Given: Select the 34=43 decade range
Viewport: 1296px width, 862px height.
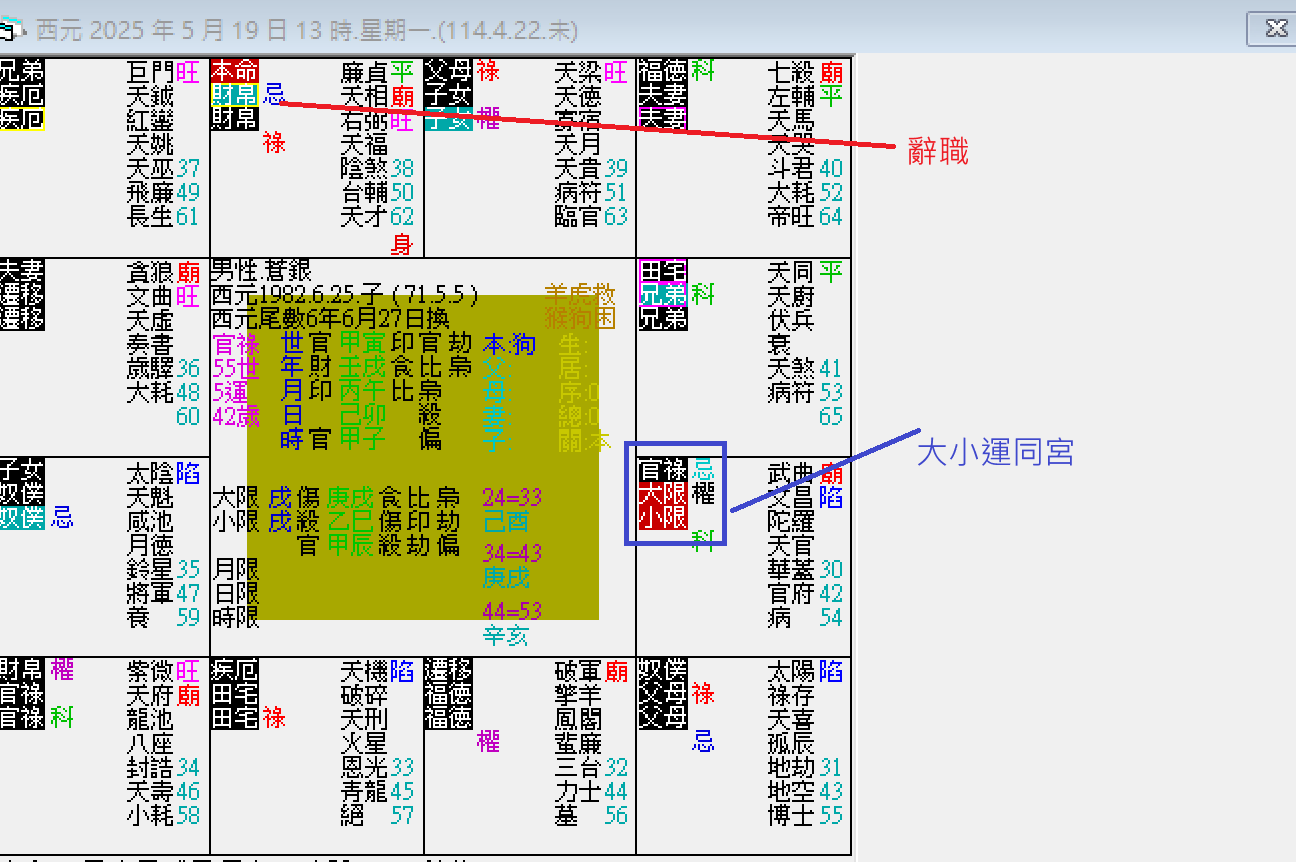Looking at the screenshot, I should tap(512, 553).
